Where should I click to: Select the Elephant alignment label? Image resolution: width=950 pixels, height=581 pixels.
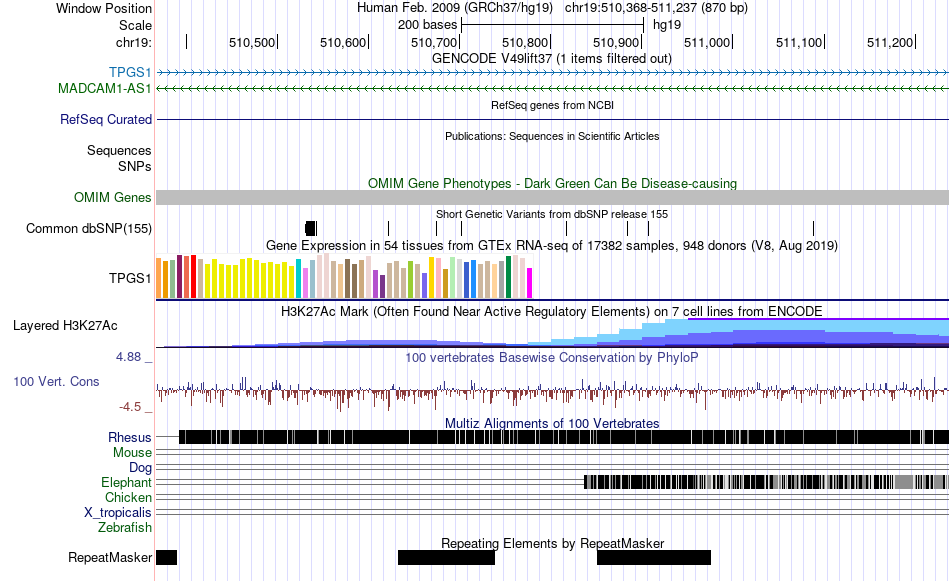pyautogui.click(x=126, y=483)
